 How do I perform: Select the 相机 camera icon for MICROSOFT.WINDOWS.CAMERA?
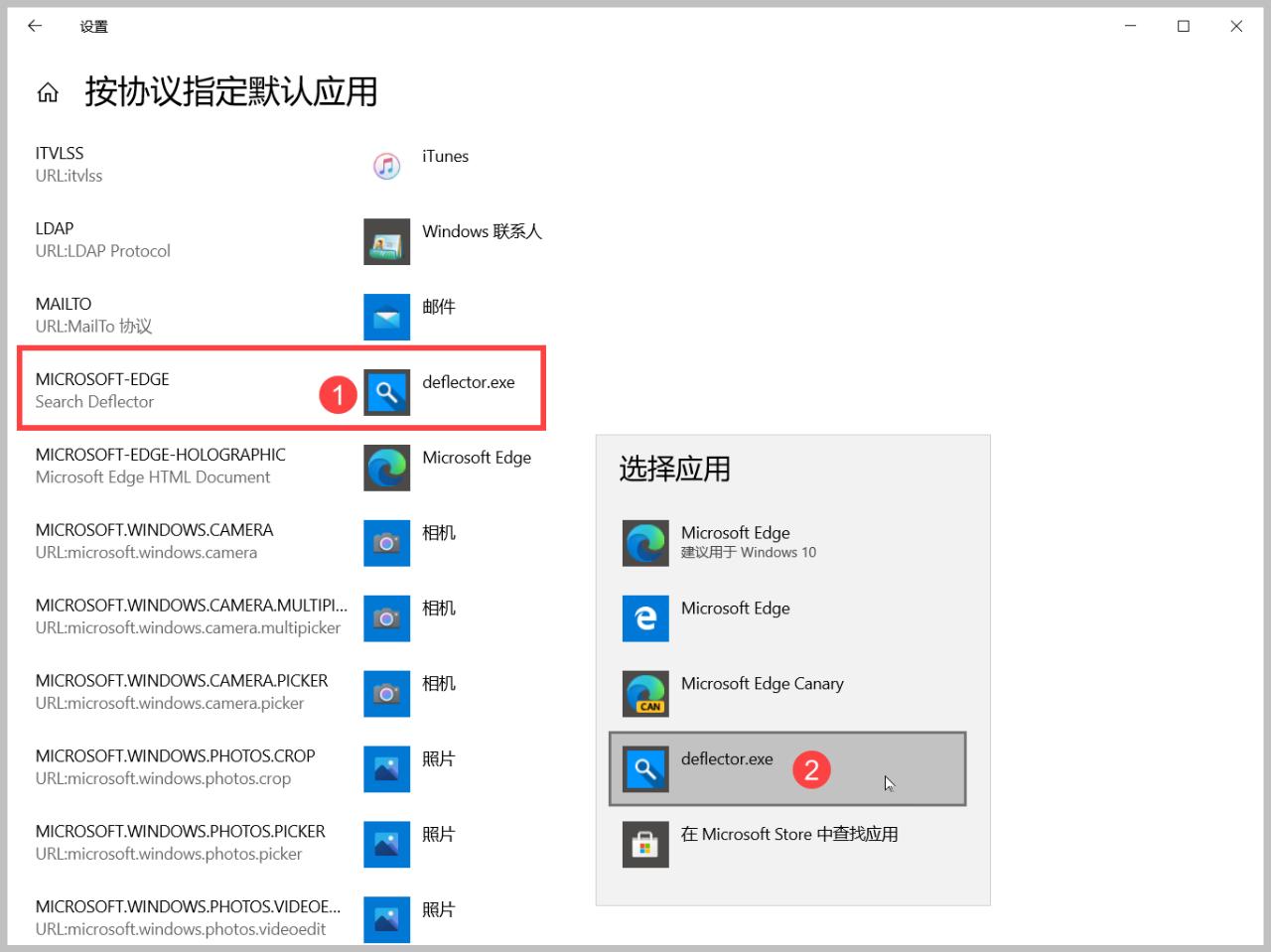[386, 543]
